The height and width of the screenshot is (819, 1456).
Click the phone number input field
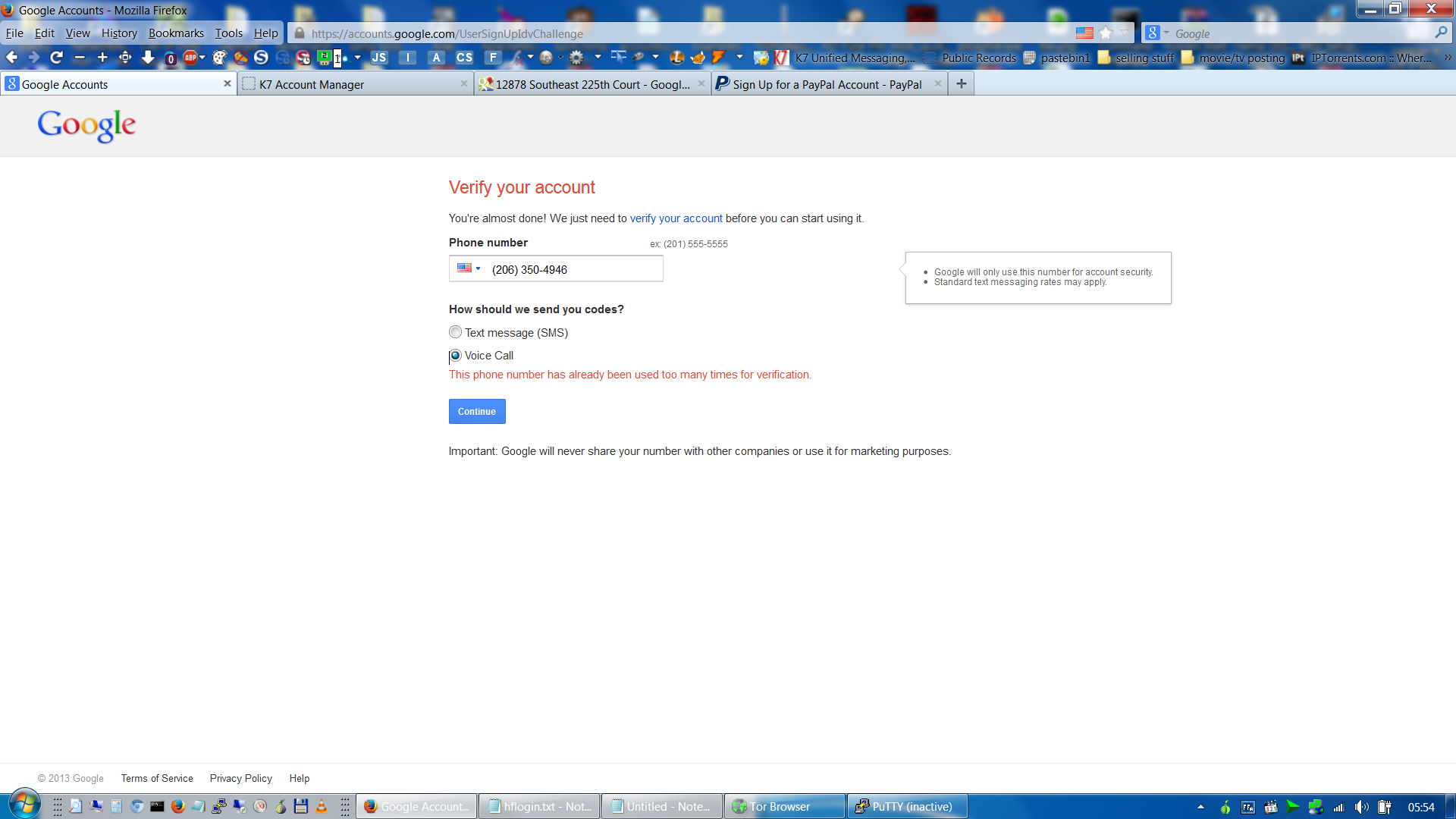[556, 269]
